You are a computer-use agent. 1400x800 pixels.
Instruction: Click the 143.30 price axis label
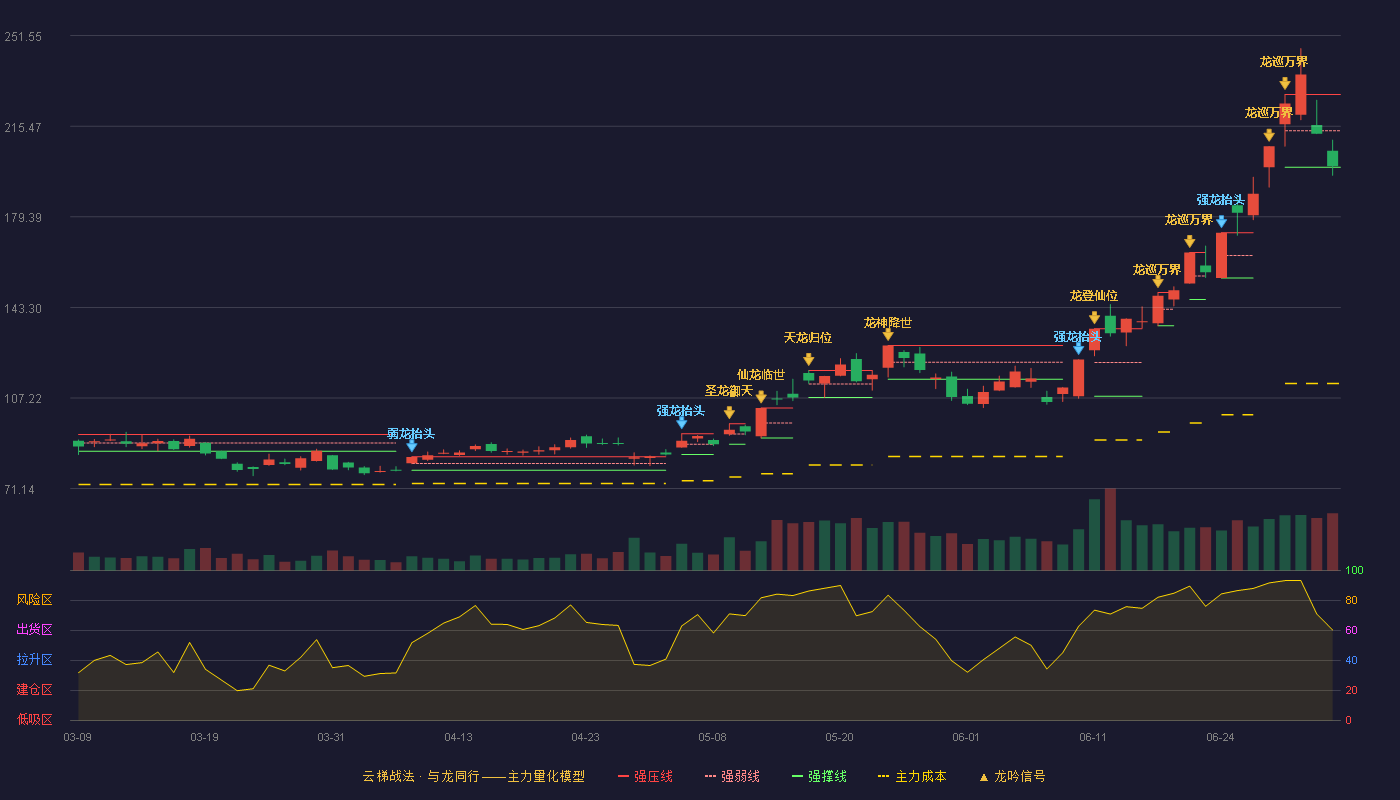pos(23,309)
